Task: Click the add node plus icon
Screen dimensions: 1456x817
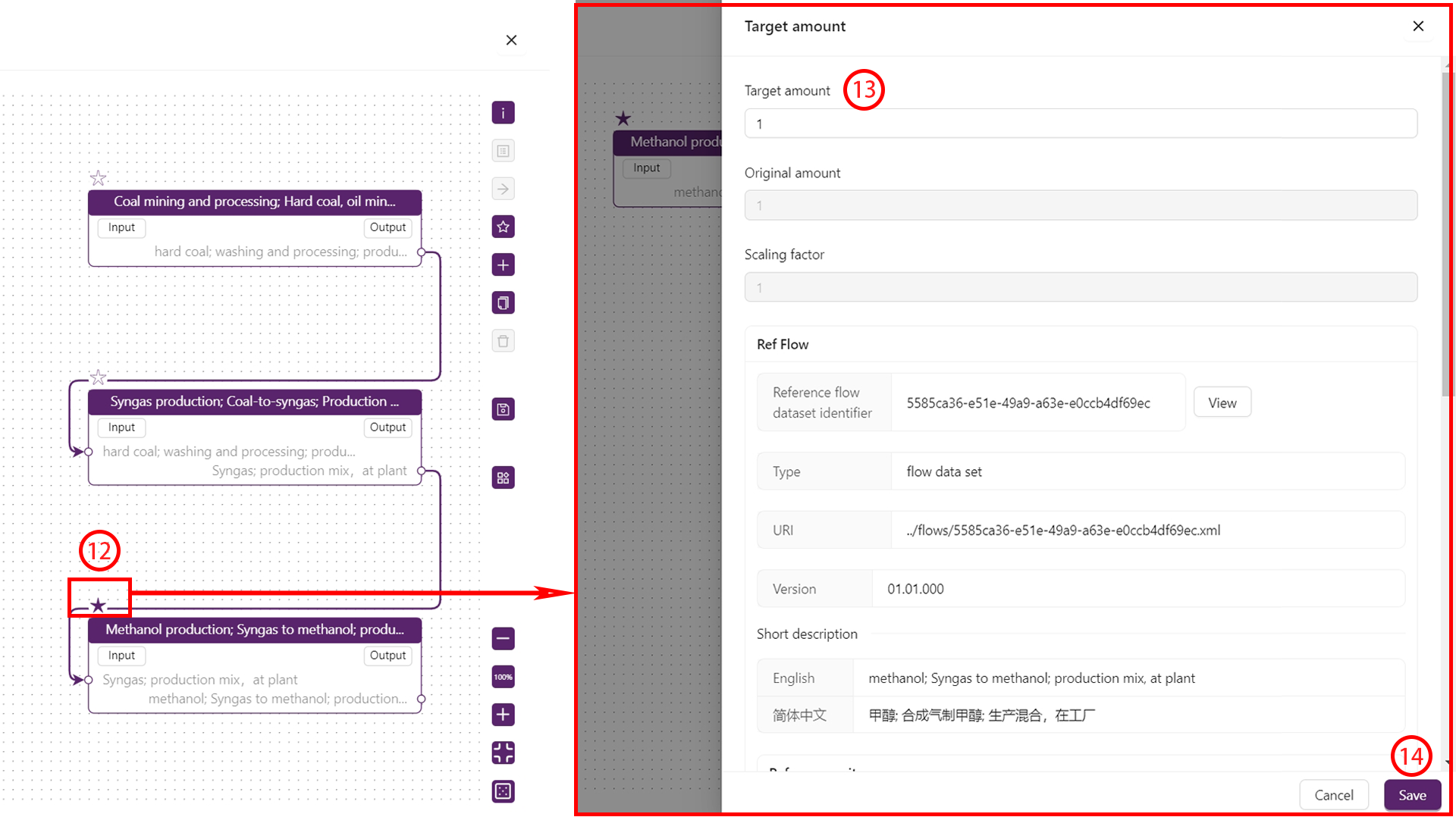Action: click(503, 265)
